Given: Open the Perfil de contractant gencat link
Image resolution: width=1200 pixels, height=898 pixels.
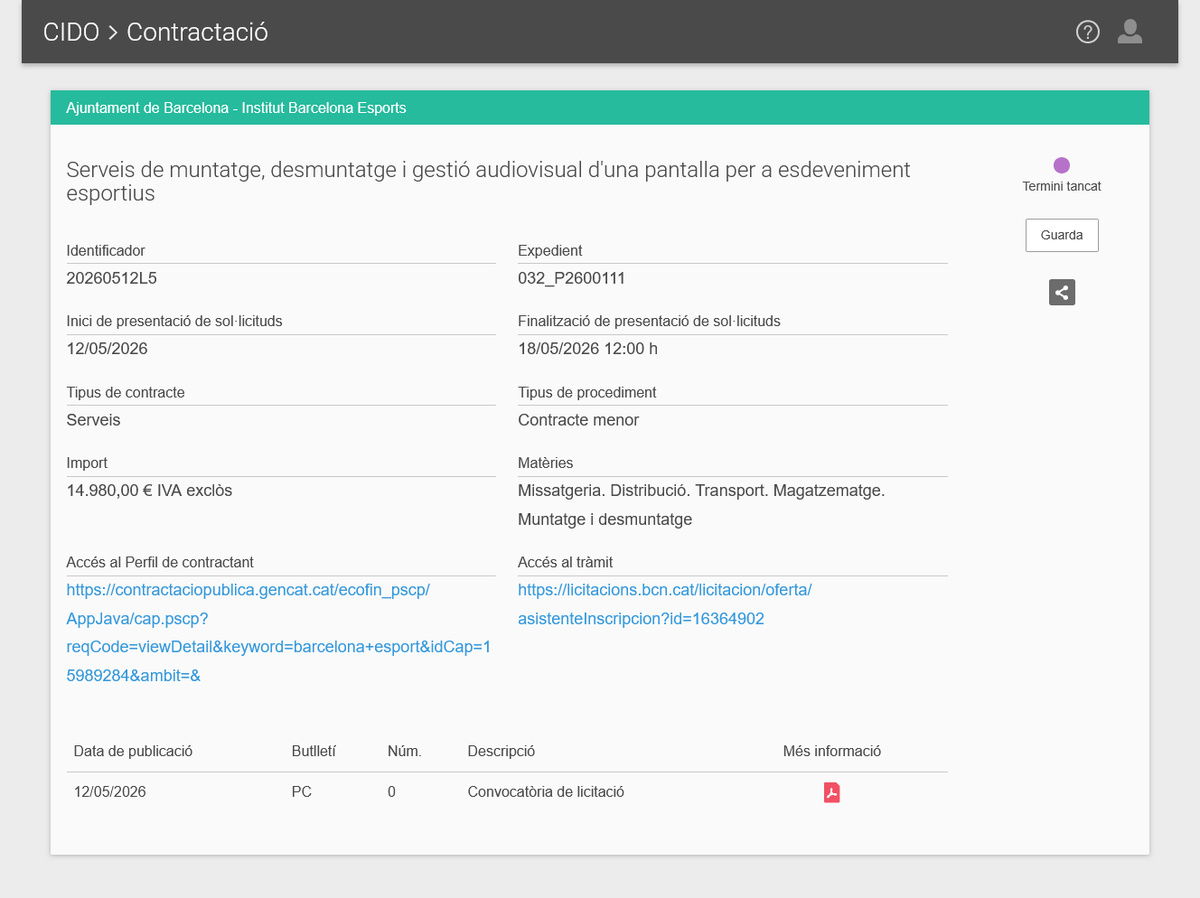Looking at the screenshot, I should click(x=279, y=633).
